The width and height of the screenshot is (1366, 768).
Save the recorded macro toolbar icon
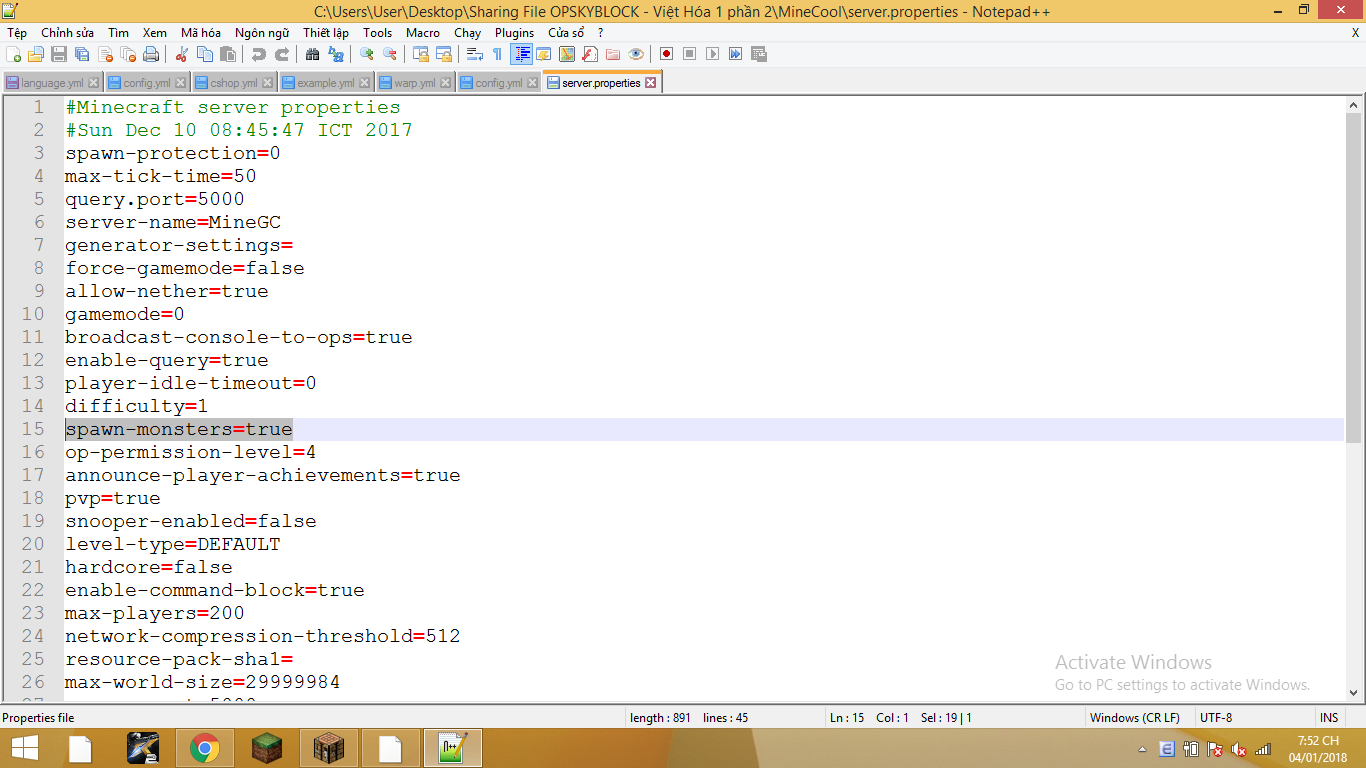(759, 54)
